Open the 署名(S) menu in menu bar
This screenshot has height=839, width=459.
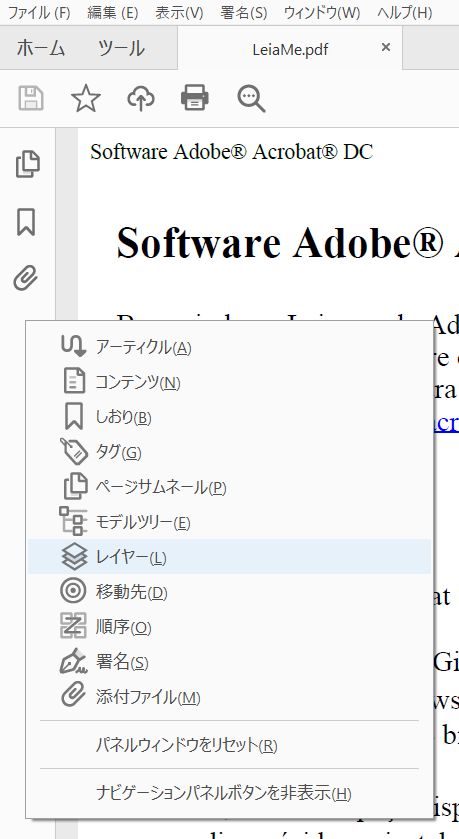click(x=243, y=12)
